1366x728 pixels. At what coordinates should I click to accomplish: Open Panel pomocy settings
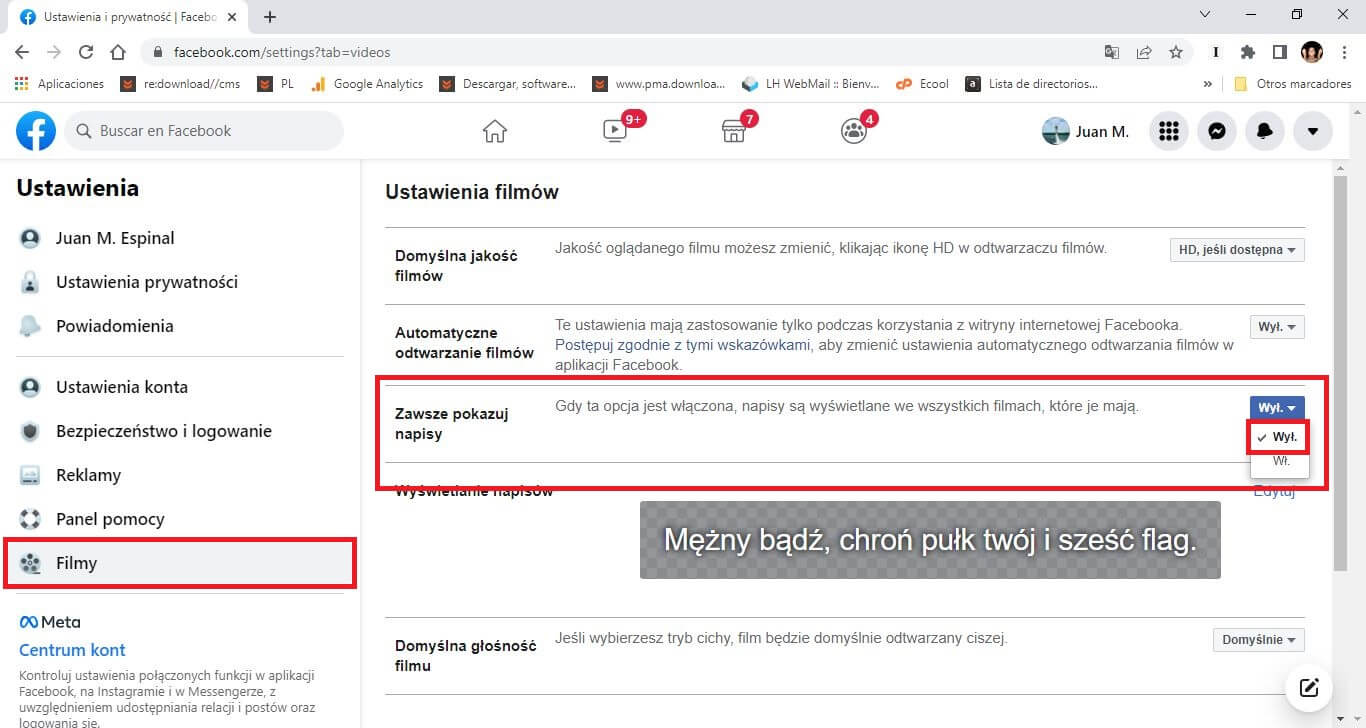(x=180, y=519)
